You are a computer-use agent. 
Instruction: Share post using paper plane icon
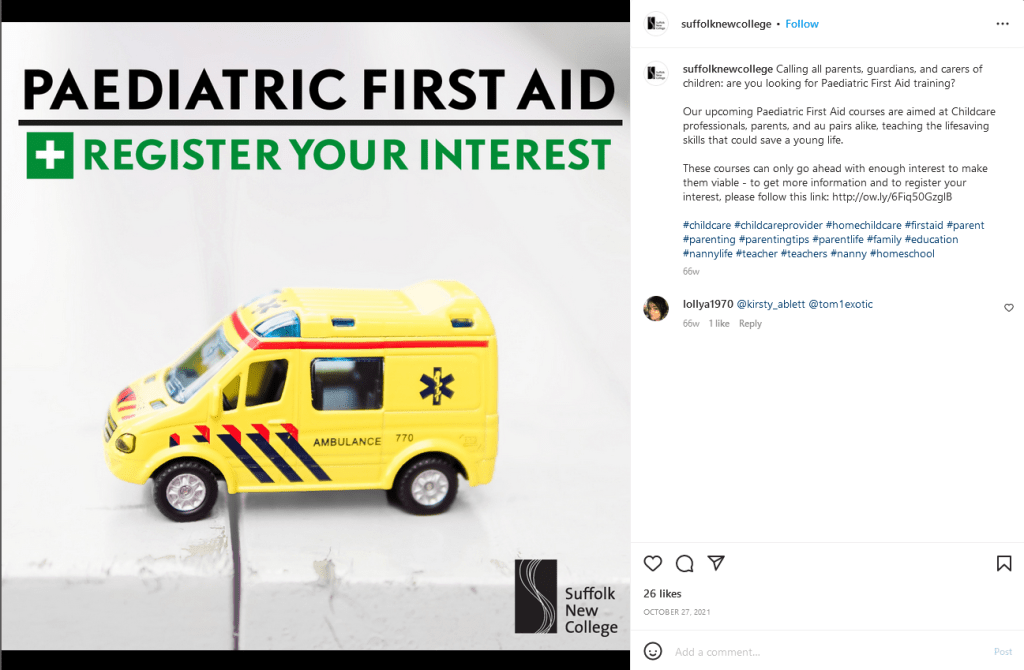pyautogui.click(x=716, y=562)
